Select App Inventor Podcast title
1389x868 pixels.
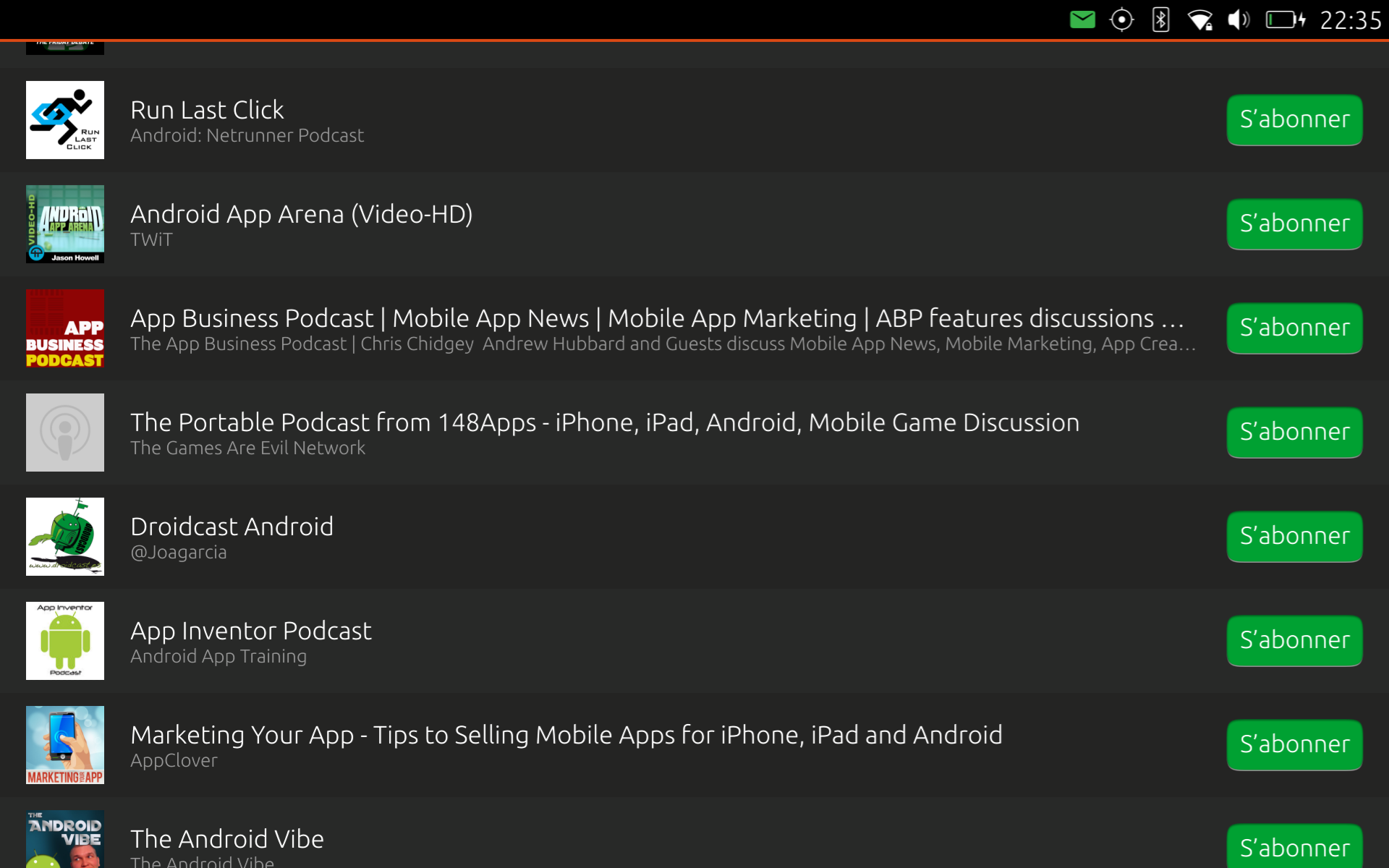(250, 631)
